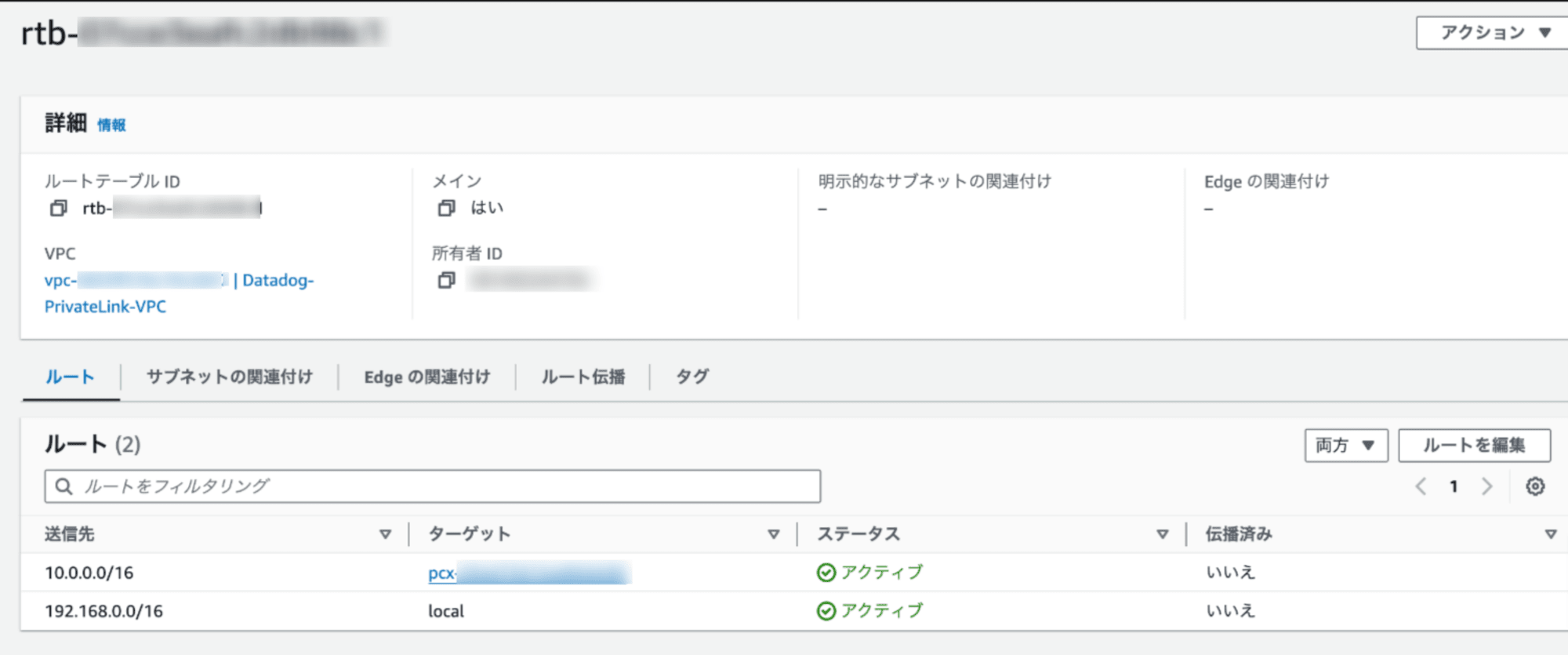This screenshot has height=655, width=1568.
Task: Open the 両方 filter dropdown
Action: click(1346, 446)
